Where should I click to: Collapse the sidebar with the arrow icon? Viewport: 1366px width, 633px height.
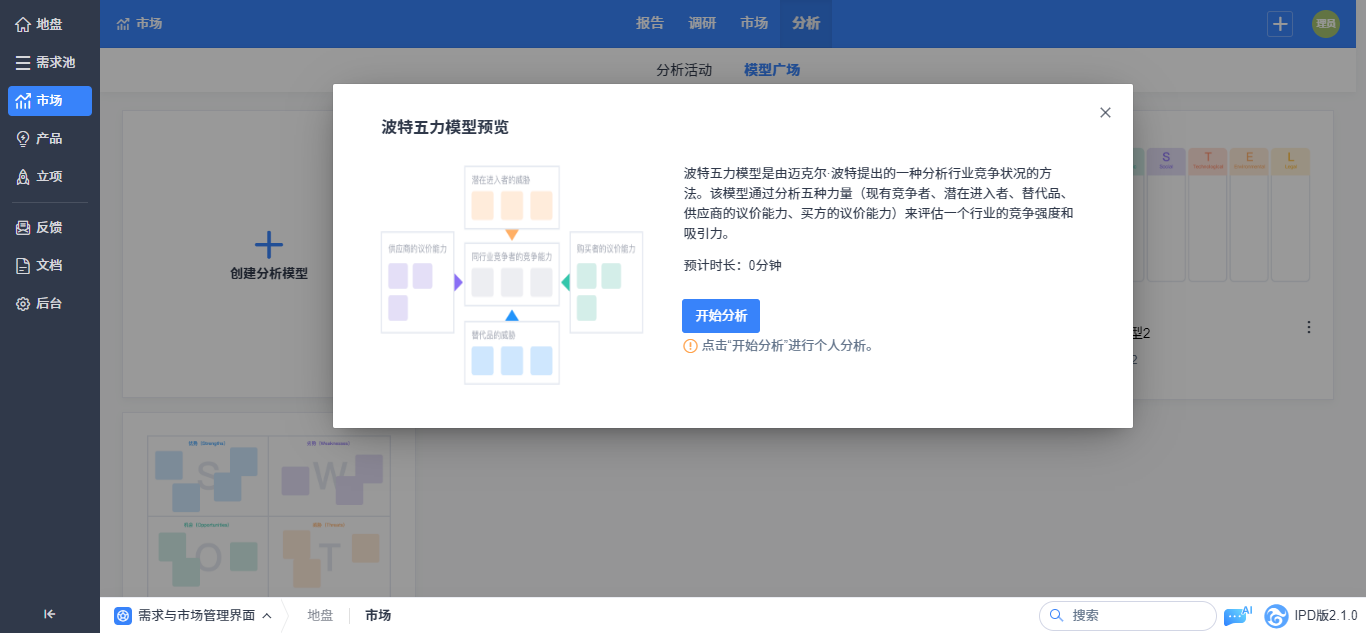tap(50, 614)
